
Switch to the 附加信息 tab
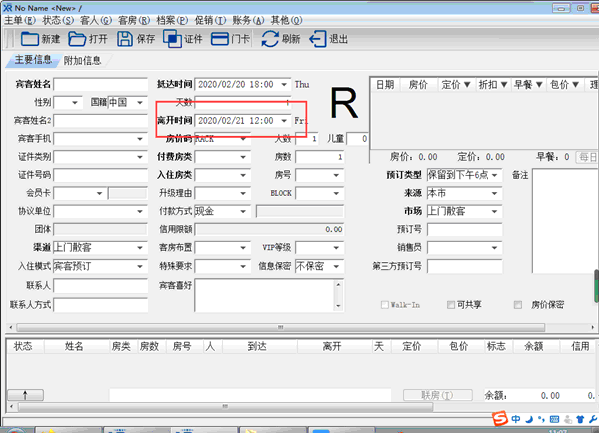point(82,60)
